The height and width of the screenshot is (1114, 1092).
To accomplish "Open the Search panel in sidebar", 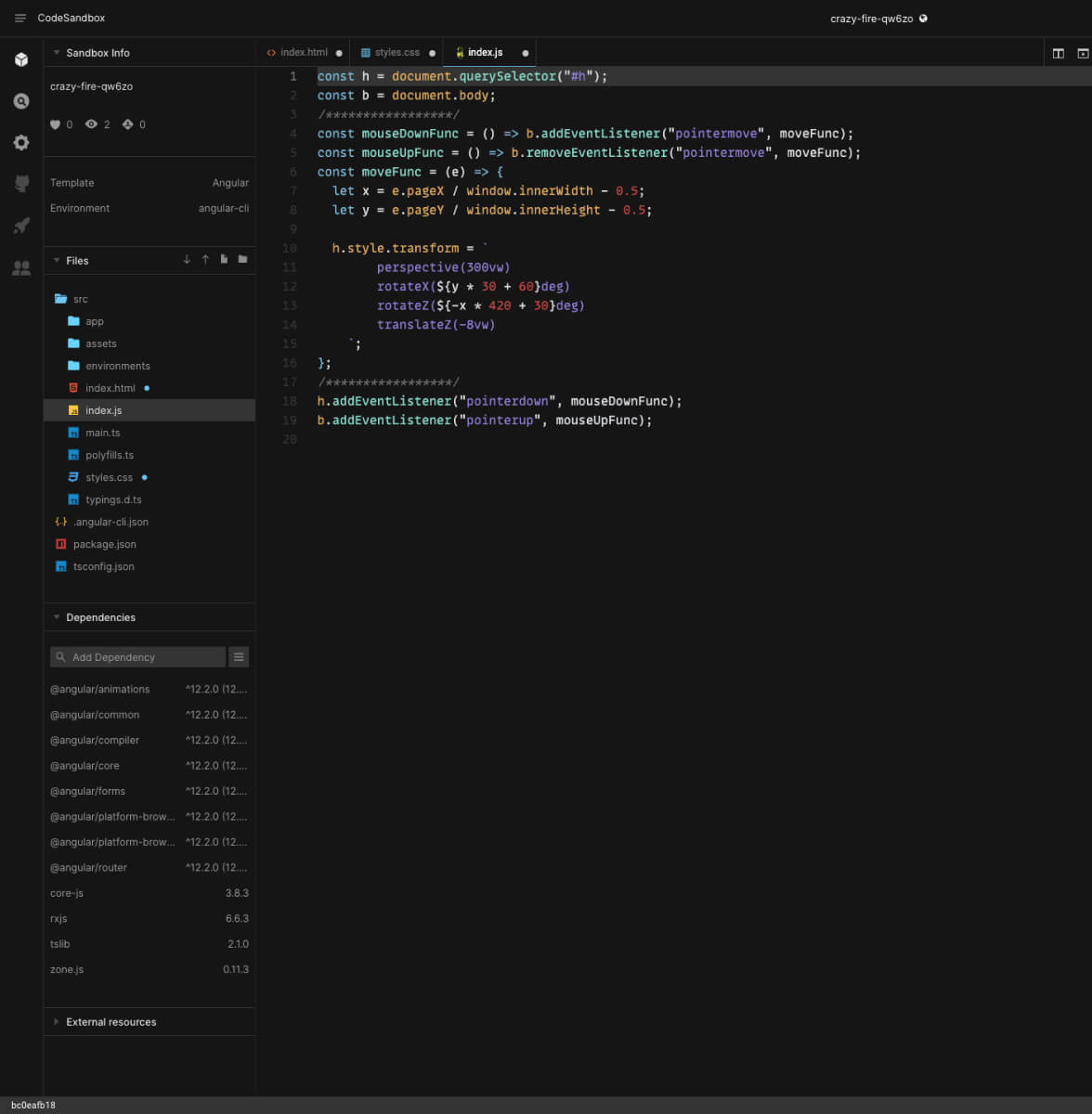I will [x=21, y=101].
